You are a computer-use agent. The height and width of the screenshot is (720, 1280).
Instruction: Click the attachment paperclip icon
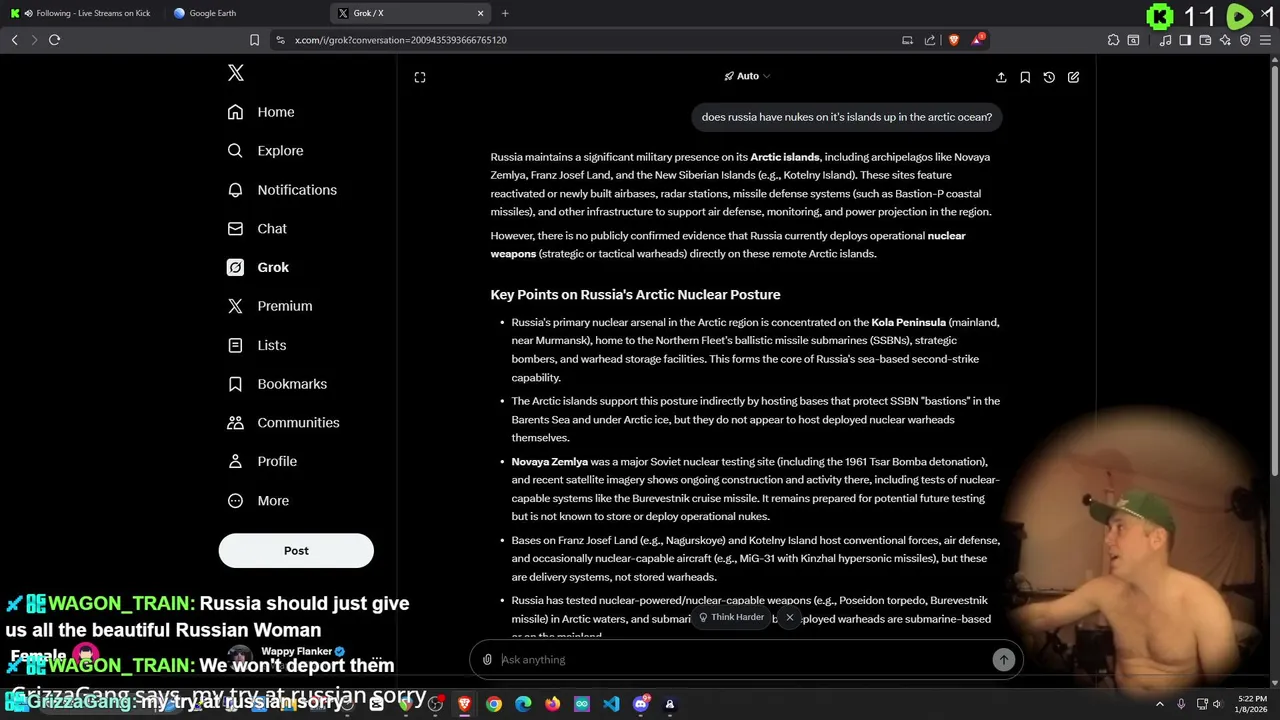[487, 660]
